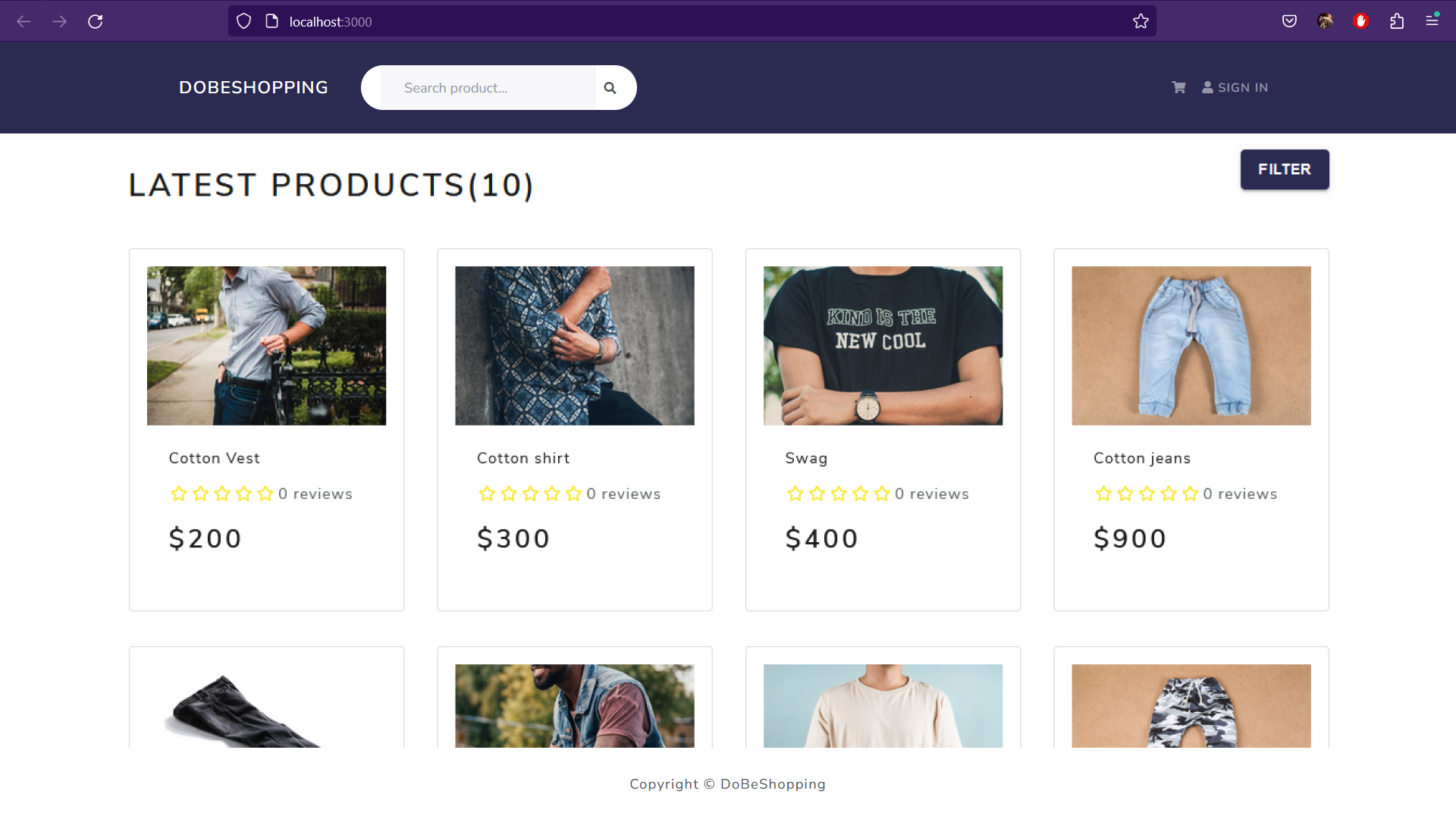The height and width of the screenshot is (819, 1456).
Task: Bookmark this page with star icon
Action: 1141,21
